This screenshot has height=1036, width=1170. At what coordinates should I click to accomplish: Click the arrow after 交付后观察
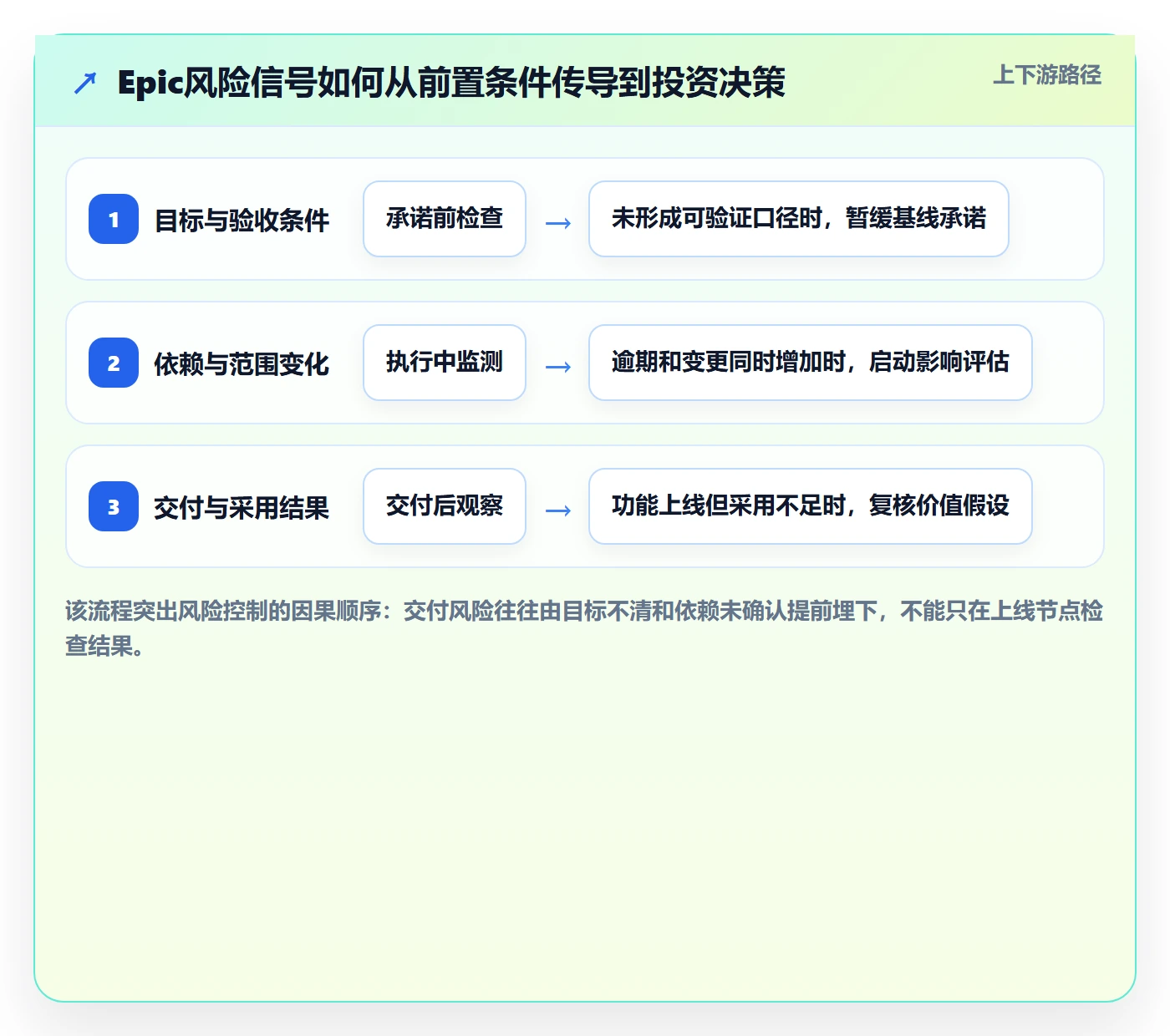tap(557, 510)
